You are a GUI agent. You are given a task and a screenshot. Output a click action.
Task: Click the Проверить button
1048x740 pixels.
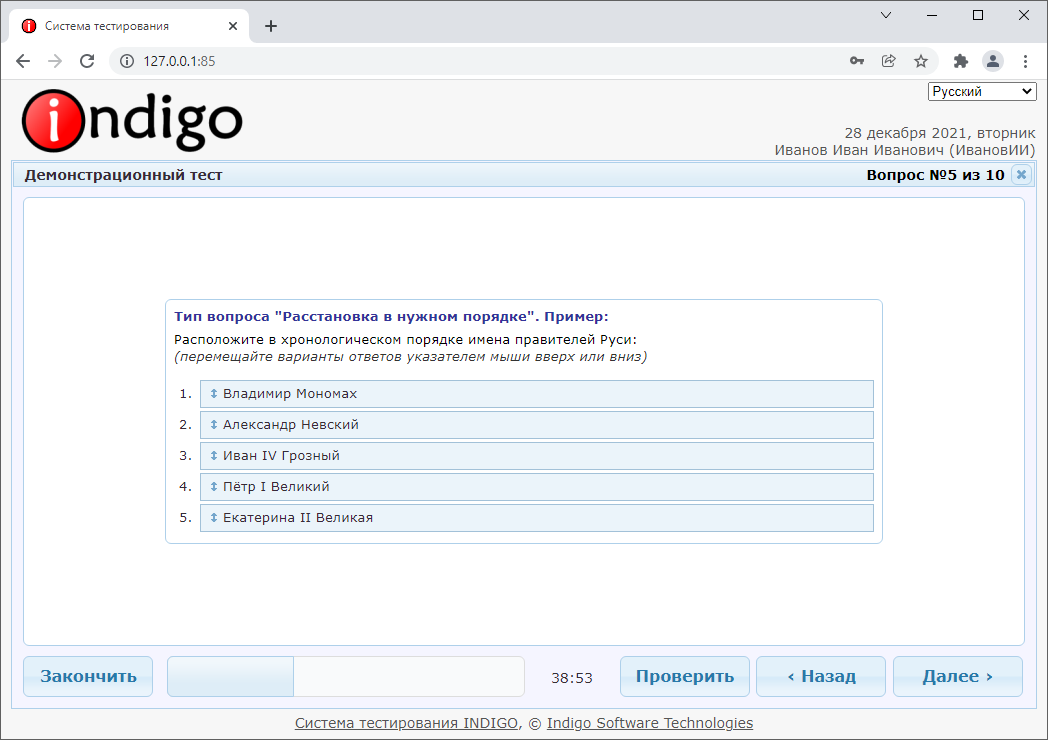point(684,676)
